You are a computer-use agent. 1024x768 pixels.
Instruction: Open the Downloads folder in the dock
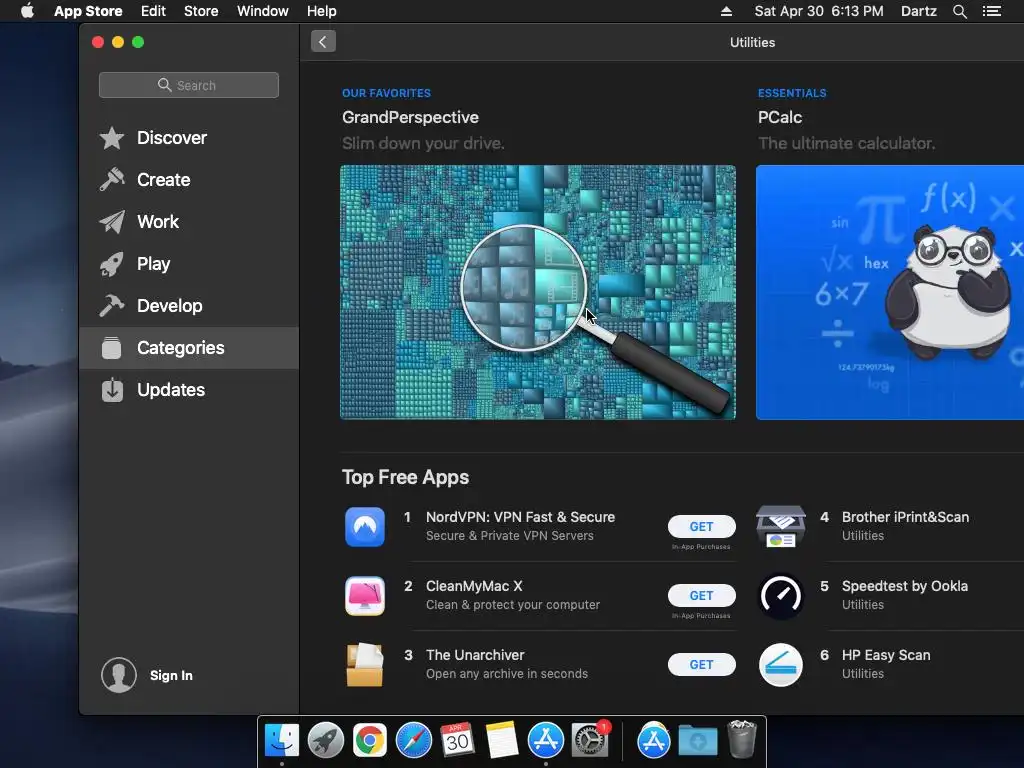click(697, 741)
